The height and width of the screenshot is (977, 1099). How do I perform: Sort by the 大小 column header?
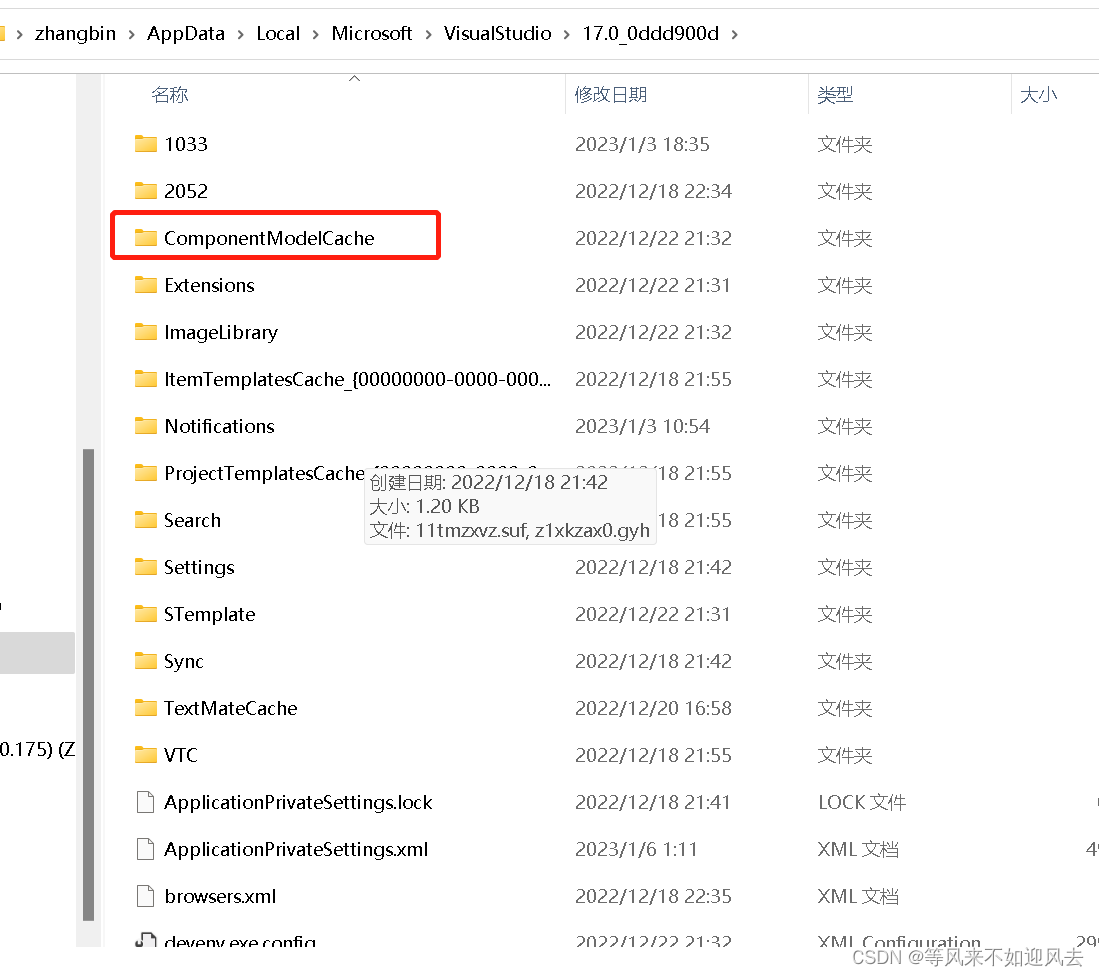click(x=1038, y=95)
